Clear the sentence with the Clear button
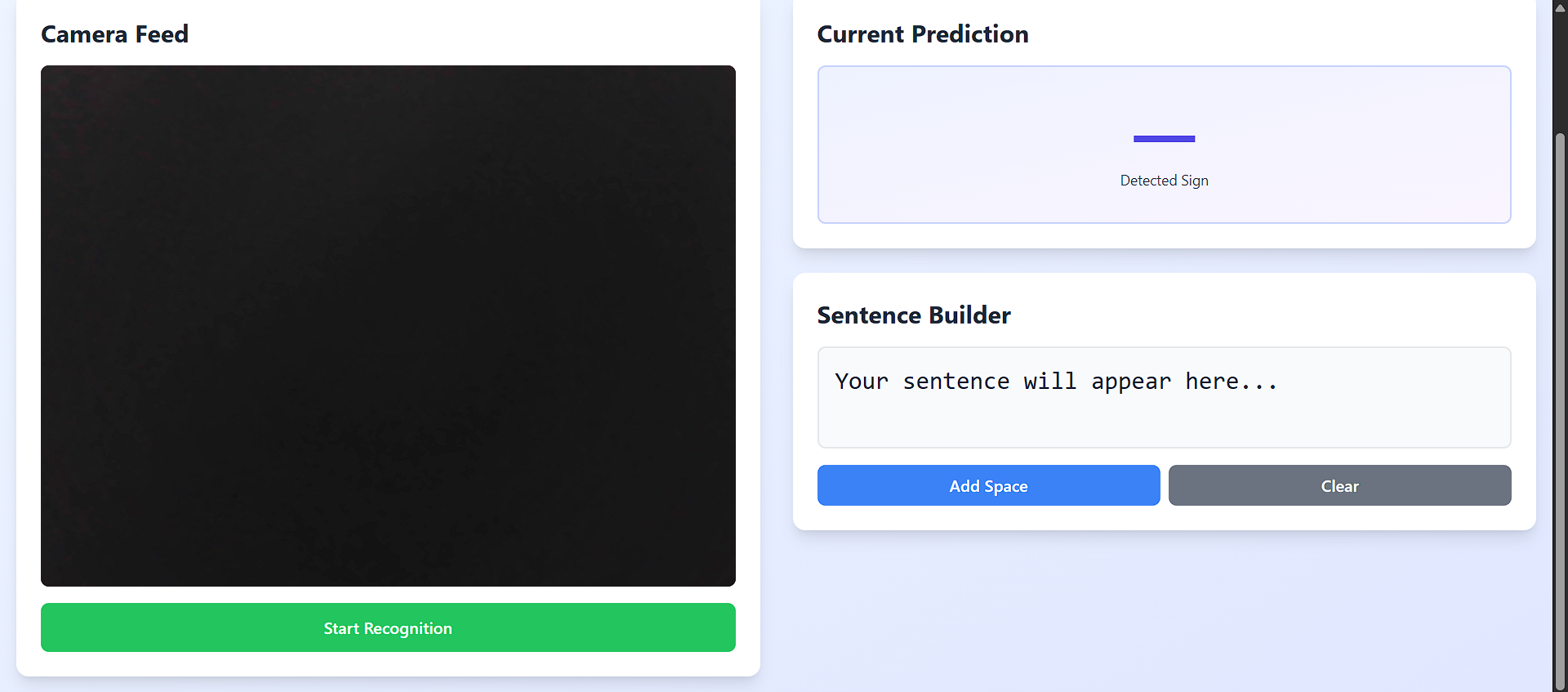The height and width of the screenshot is (692, 1568). (x=1339, y=485)
